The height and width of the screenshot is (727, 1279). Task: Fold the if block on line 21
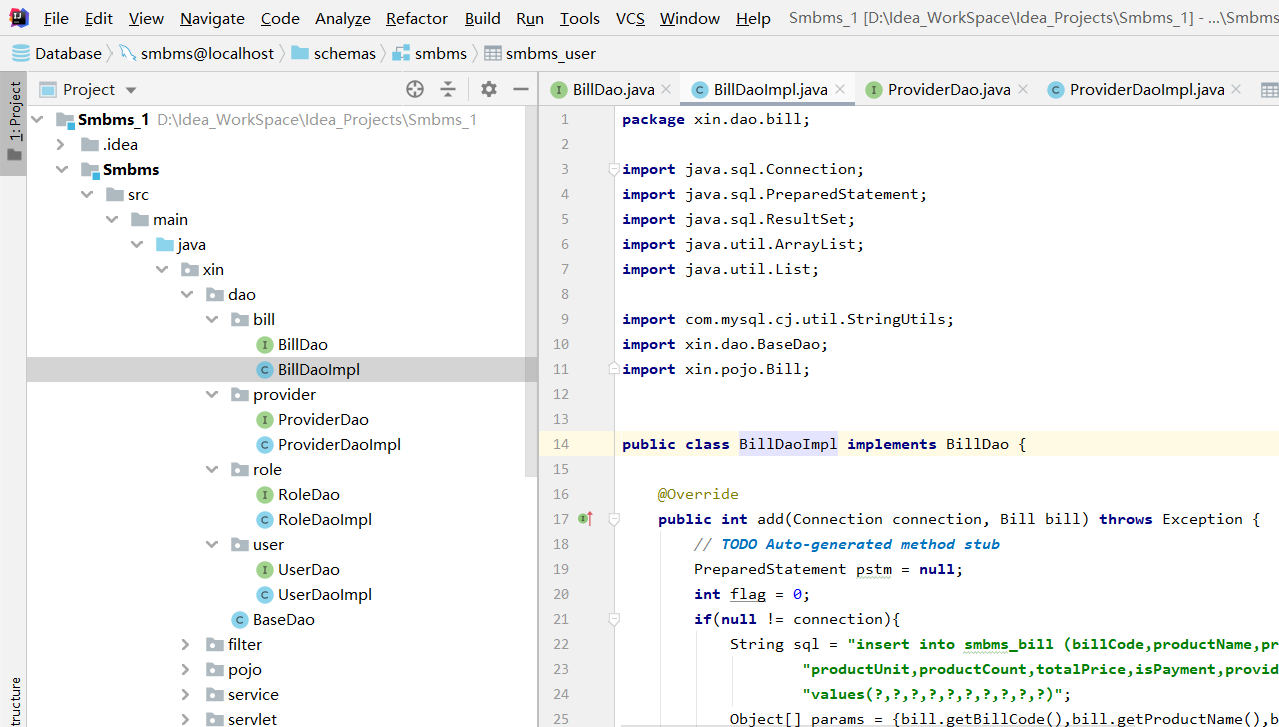click(614, 619)
